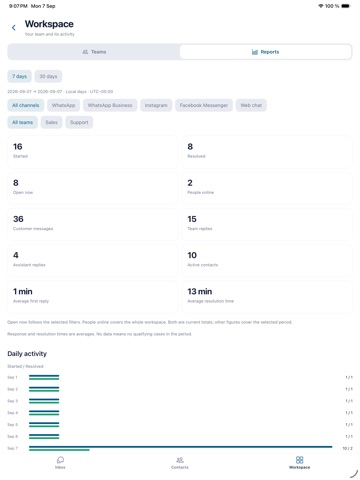Screen dimensions: 360x480
Task: Open the Contacts people icon
Action: click(180, 460)
